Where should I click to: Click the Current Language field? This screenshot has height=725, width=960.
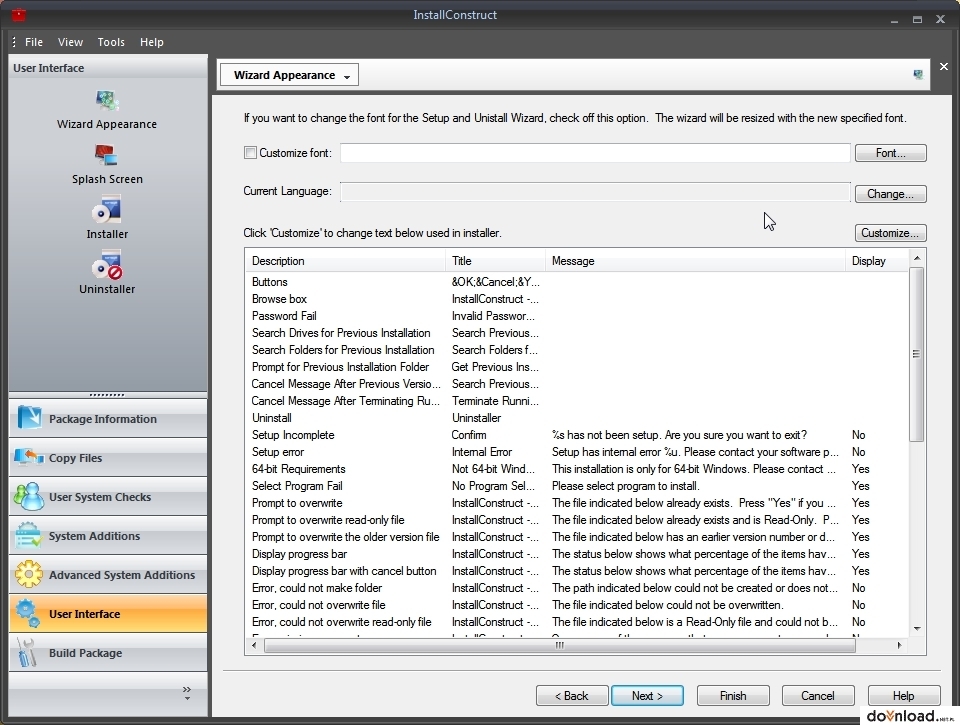[595, 192]
